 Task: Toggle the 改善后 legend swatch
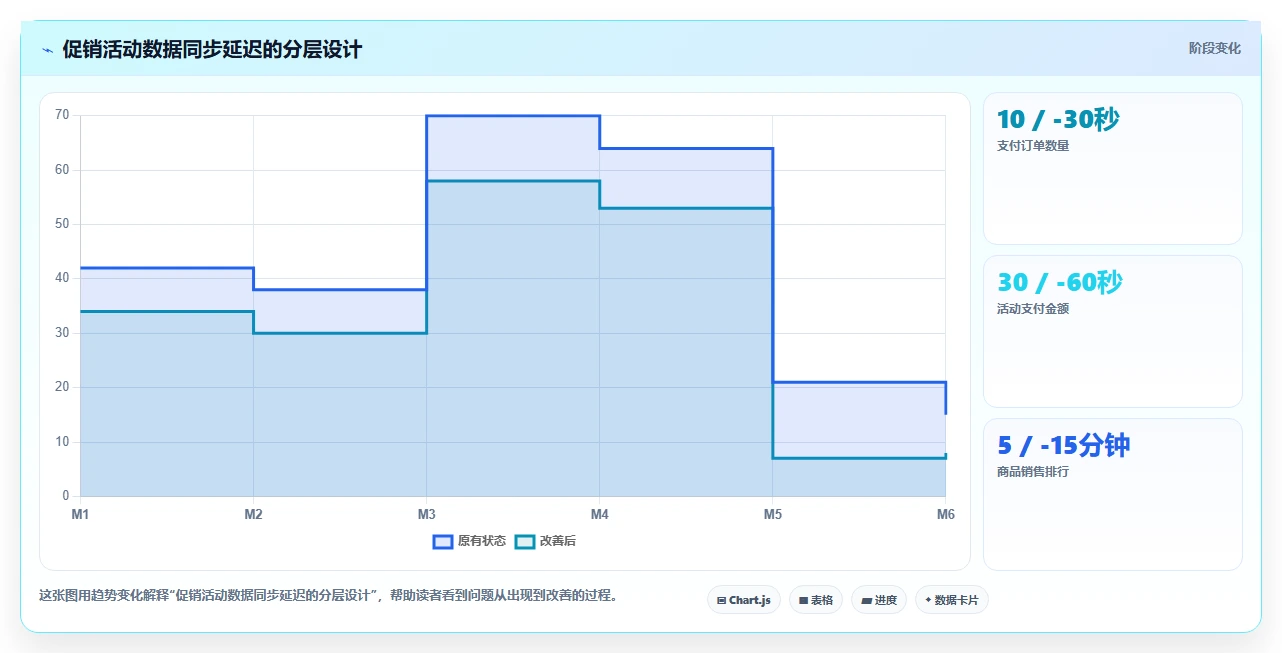pos(524,541)
